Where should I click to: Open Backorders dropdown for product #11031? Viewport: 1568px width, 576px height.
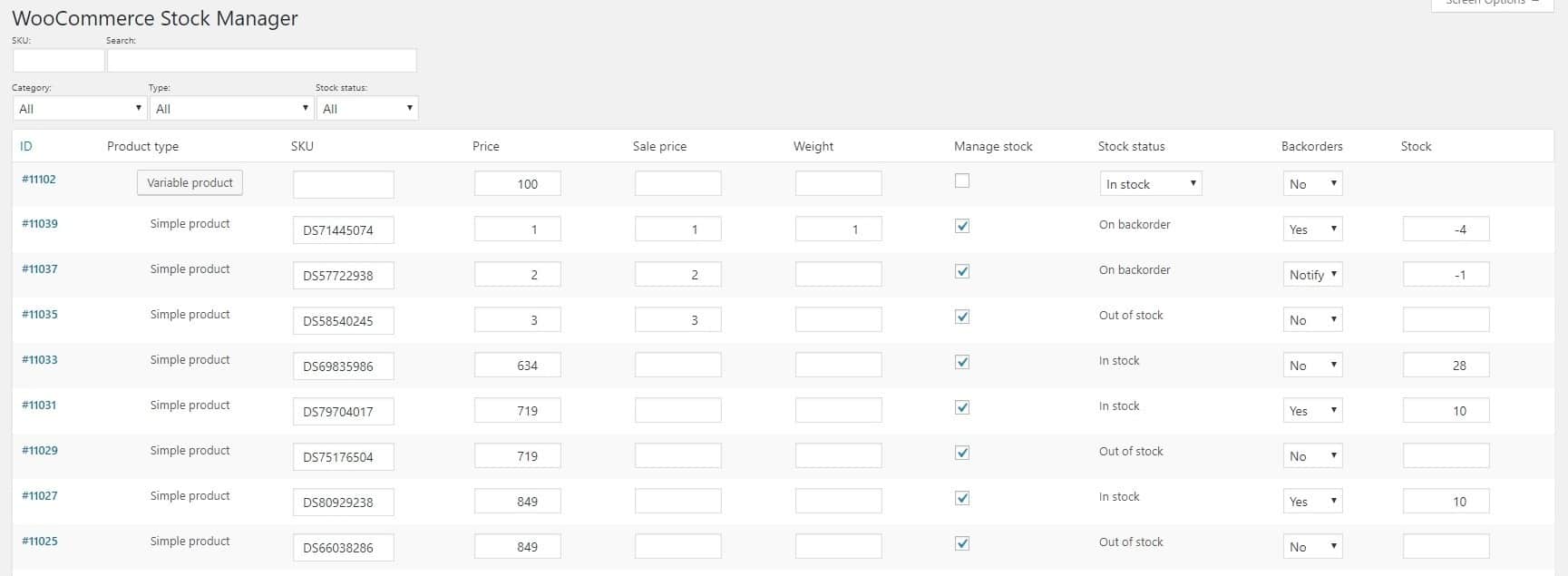click(1312, 411)
